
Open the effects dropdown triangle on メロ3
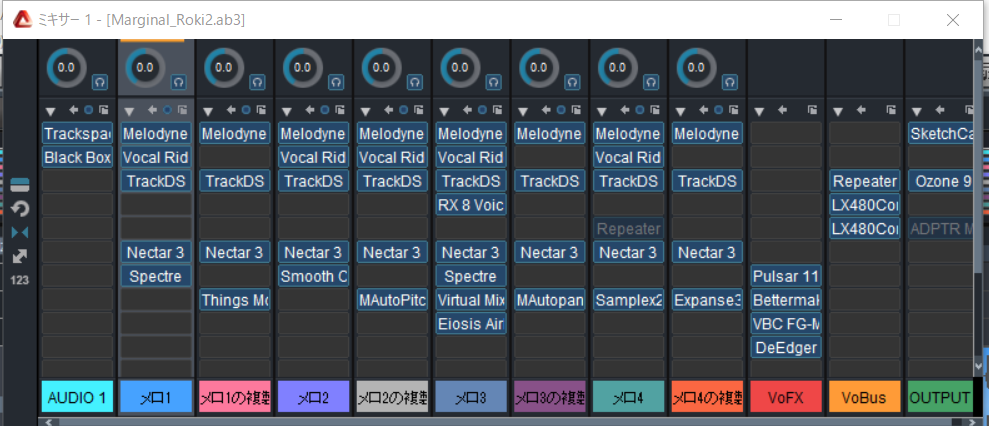(x=444, y=112)
